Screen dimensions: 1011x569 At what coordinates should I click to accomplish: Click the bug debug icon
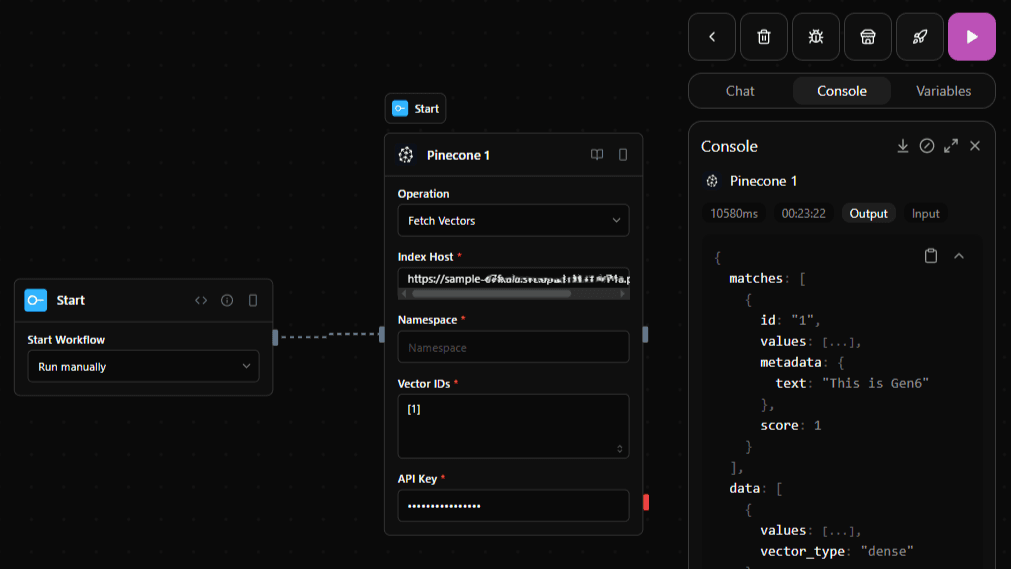coord(816,37)
